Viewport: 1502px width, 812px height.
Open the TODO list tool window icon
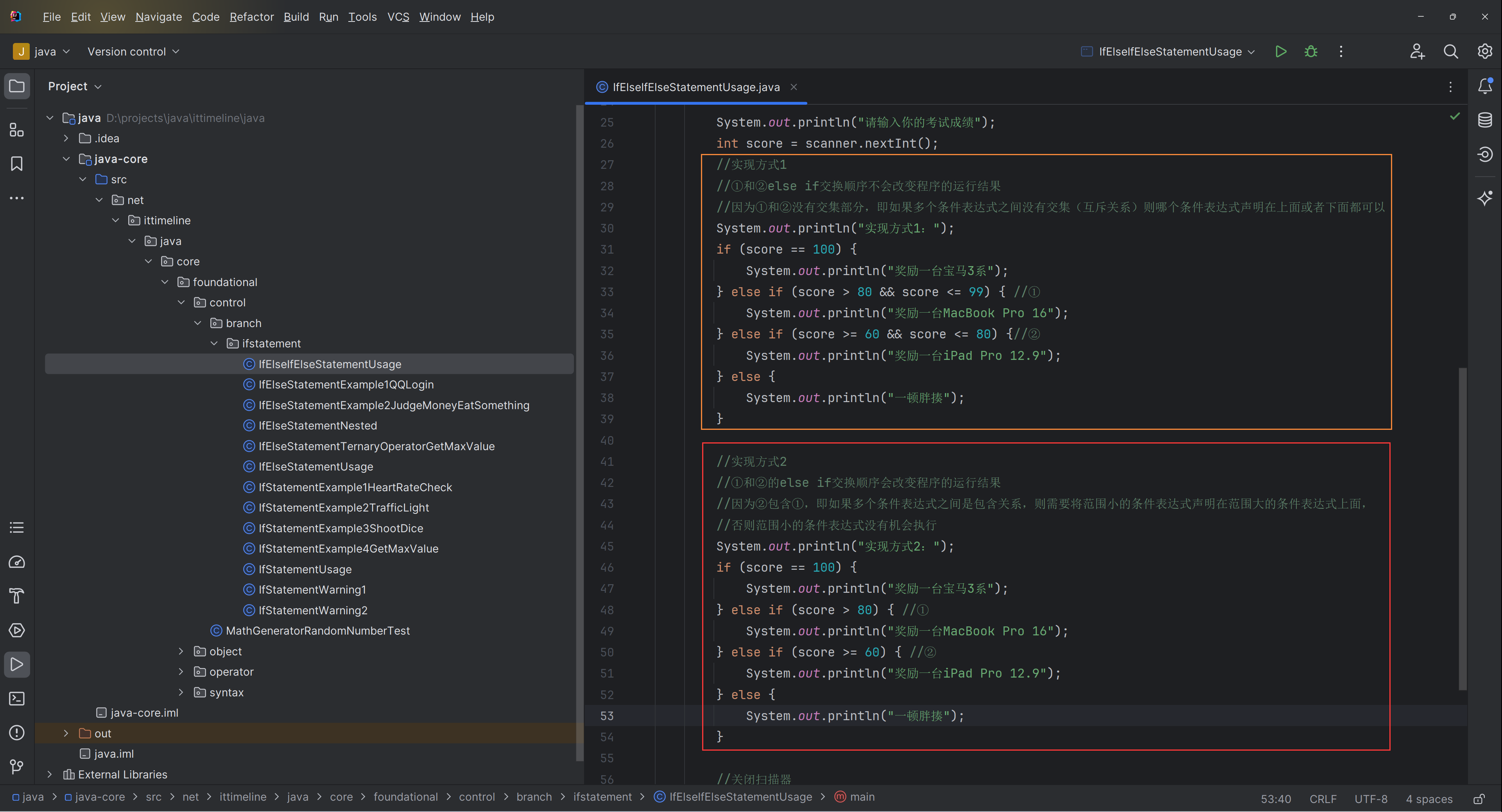(x=17, y=528)
